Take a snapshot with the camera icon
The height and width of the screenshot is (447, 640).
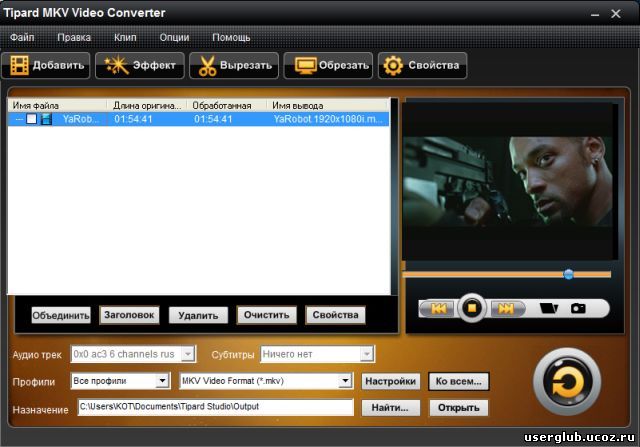coord(578,308)
